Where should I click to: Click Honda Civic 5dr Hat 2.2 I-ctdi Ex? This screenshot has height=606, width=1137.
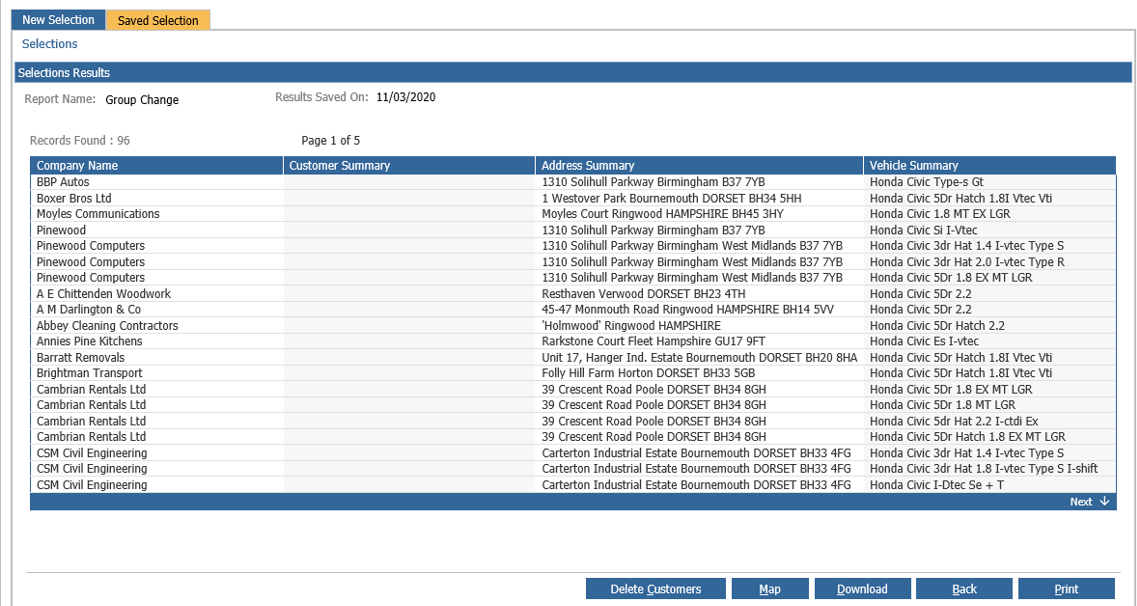[954, 421]
